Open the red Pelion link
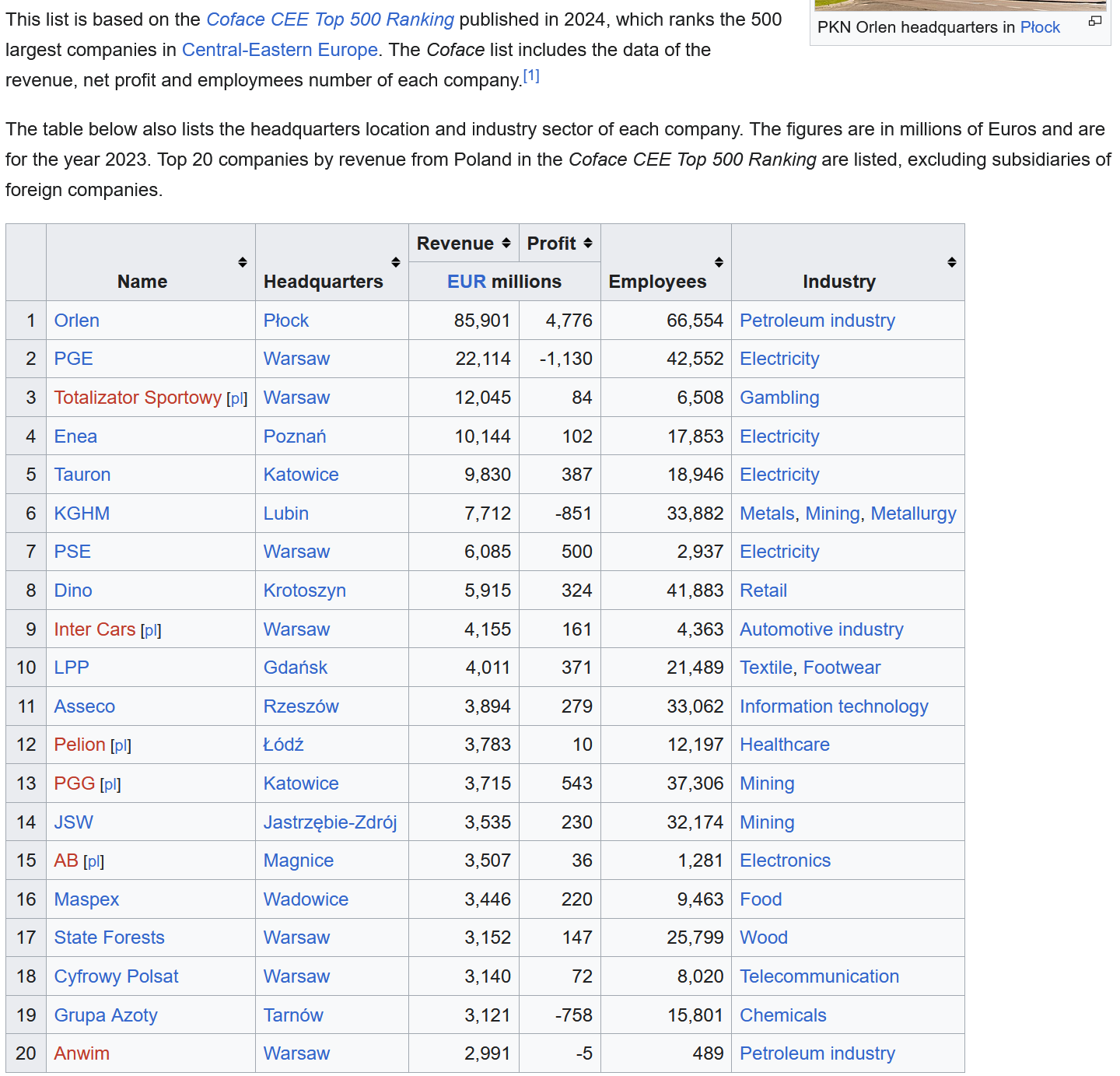This screenshot has width=1120, height=1076. point(79,745)
